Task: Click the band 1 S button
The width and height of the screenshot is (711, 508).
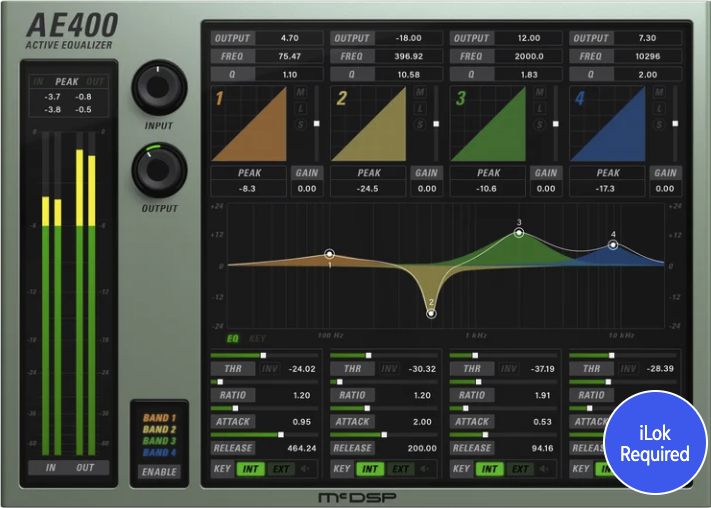Action: coord(301,124)
